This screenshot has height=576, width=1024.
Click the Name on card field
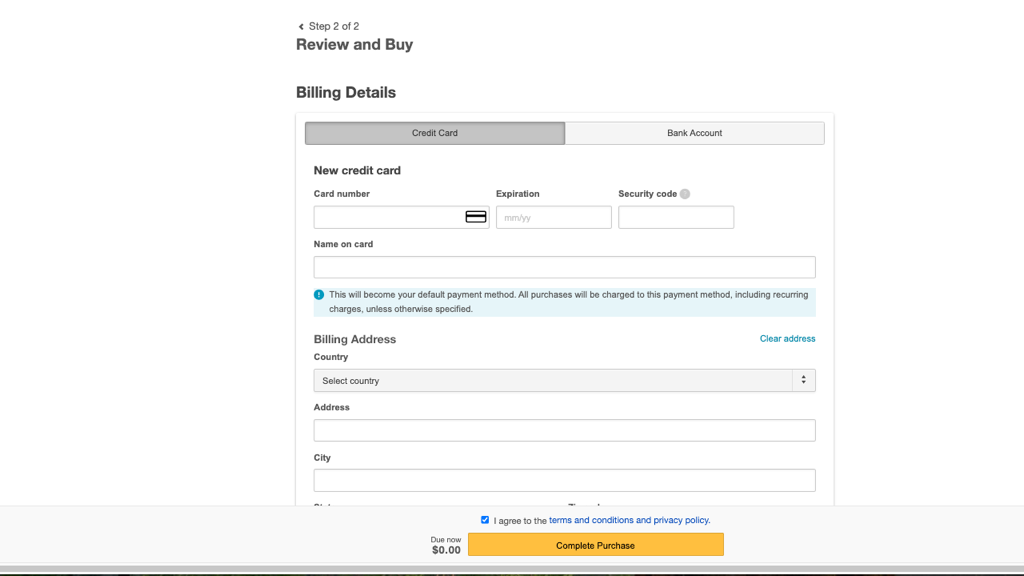[x=564, y=266]
